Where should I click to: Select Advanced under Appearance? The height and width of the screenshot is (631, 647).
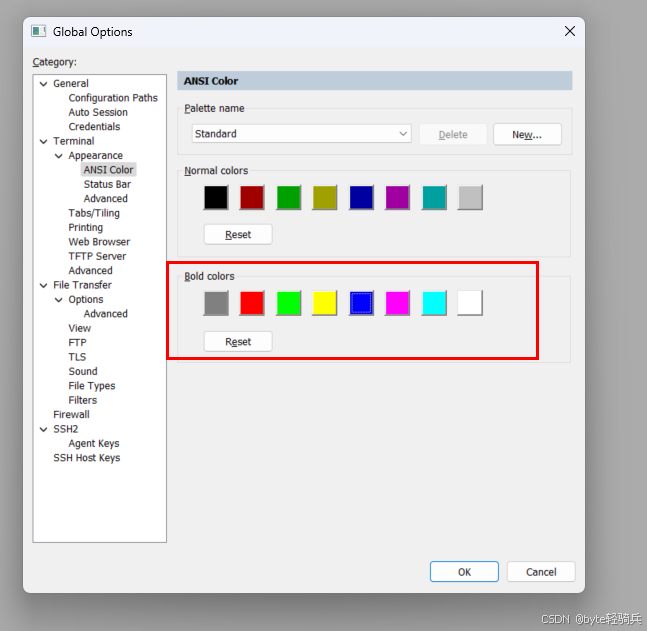tap(106, 199)
